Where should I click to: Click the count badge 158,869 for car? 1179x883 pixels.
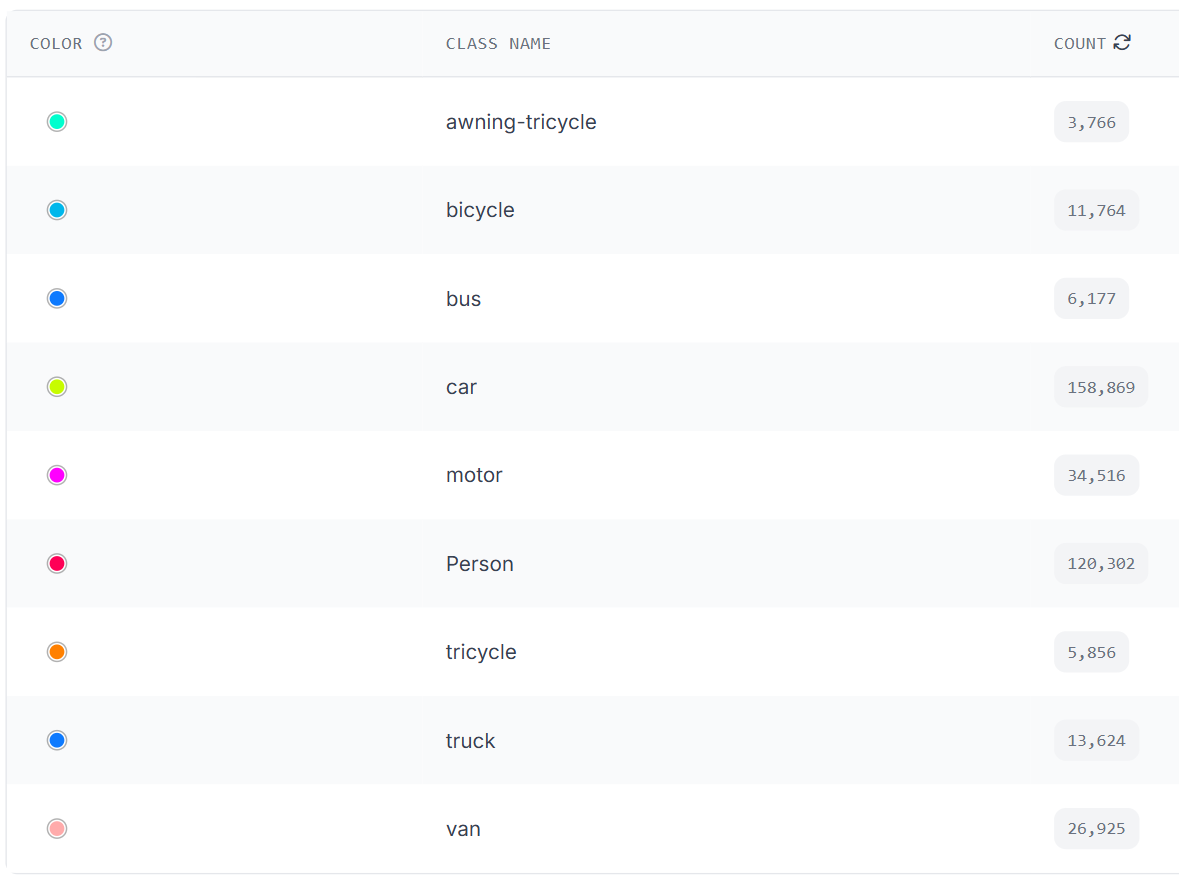tap(1101, 387)
